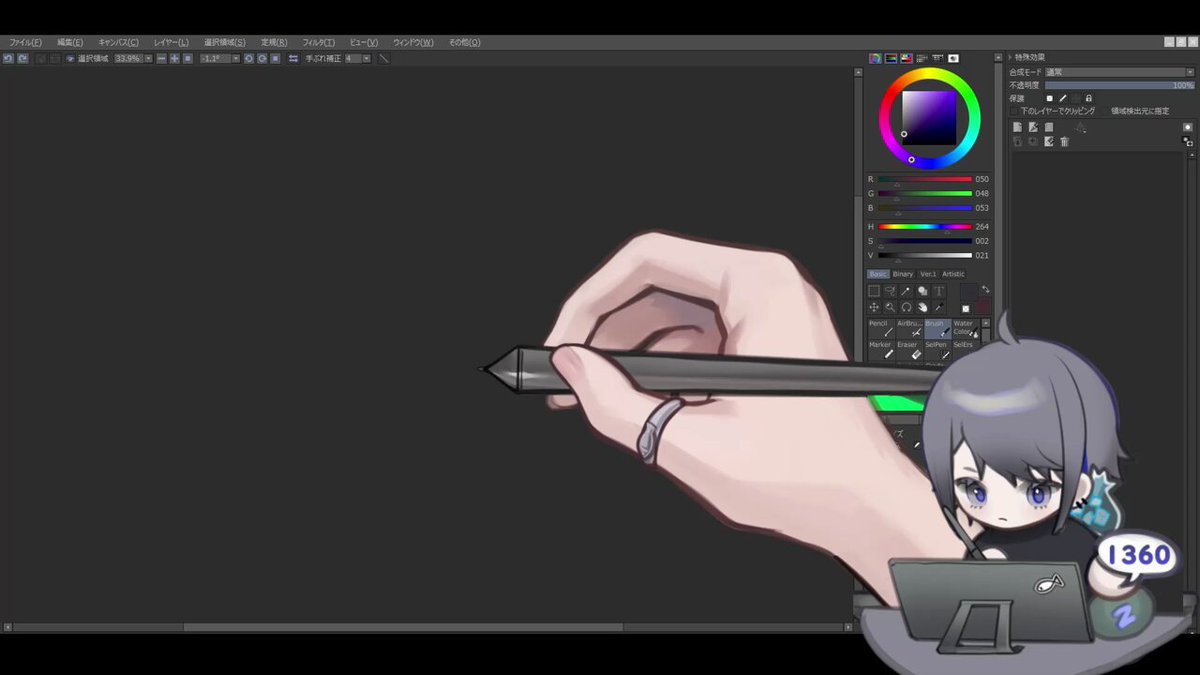Open the stabilizer value dropdown
The image size is (1200, 675).
pyautogui.click(x=366, y=58)
